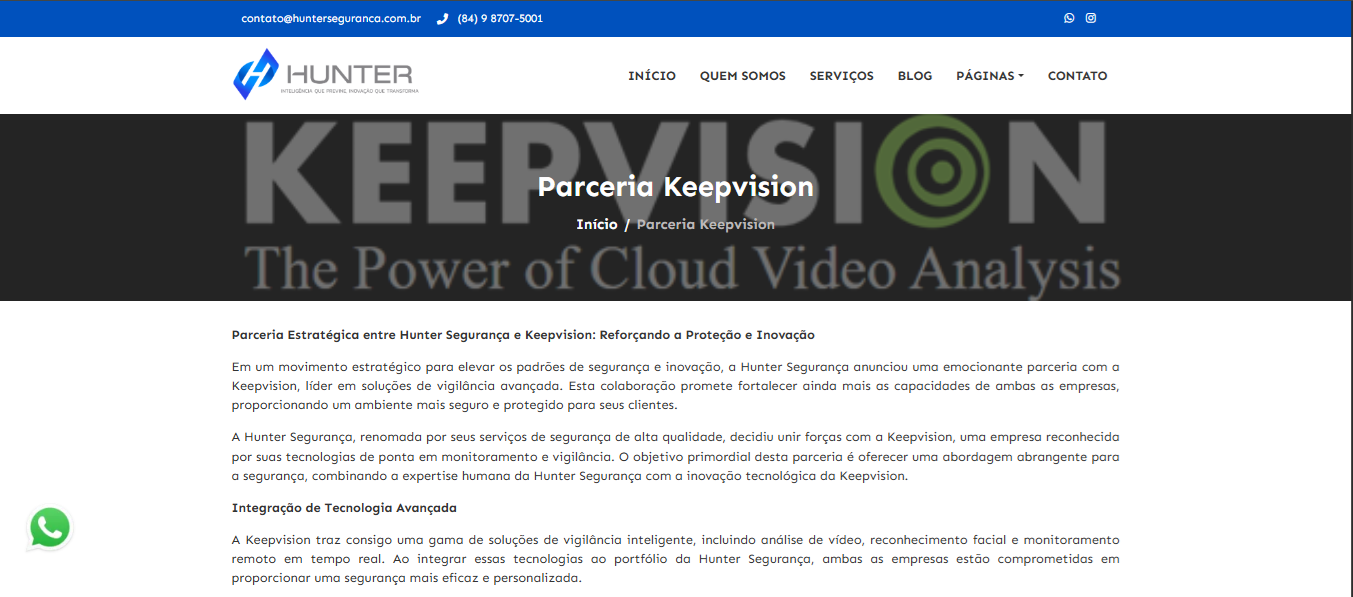Go to INÍCIO in the navigation bar

pyautogui.click(x=651, y=76)
